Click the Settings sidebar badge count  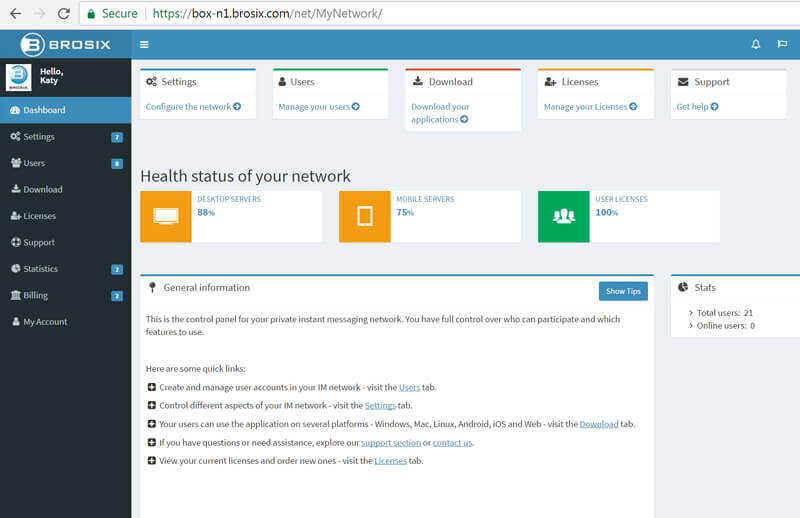point(117,137)
